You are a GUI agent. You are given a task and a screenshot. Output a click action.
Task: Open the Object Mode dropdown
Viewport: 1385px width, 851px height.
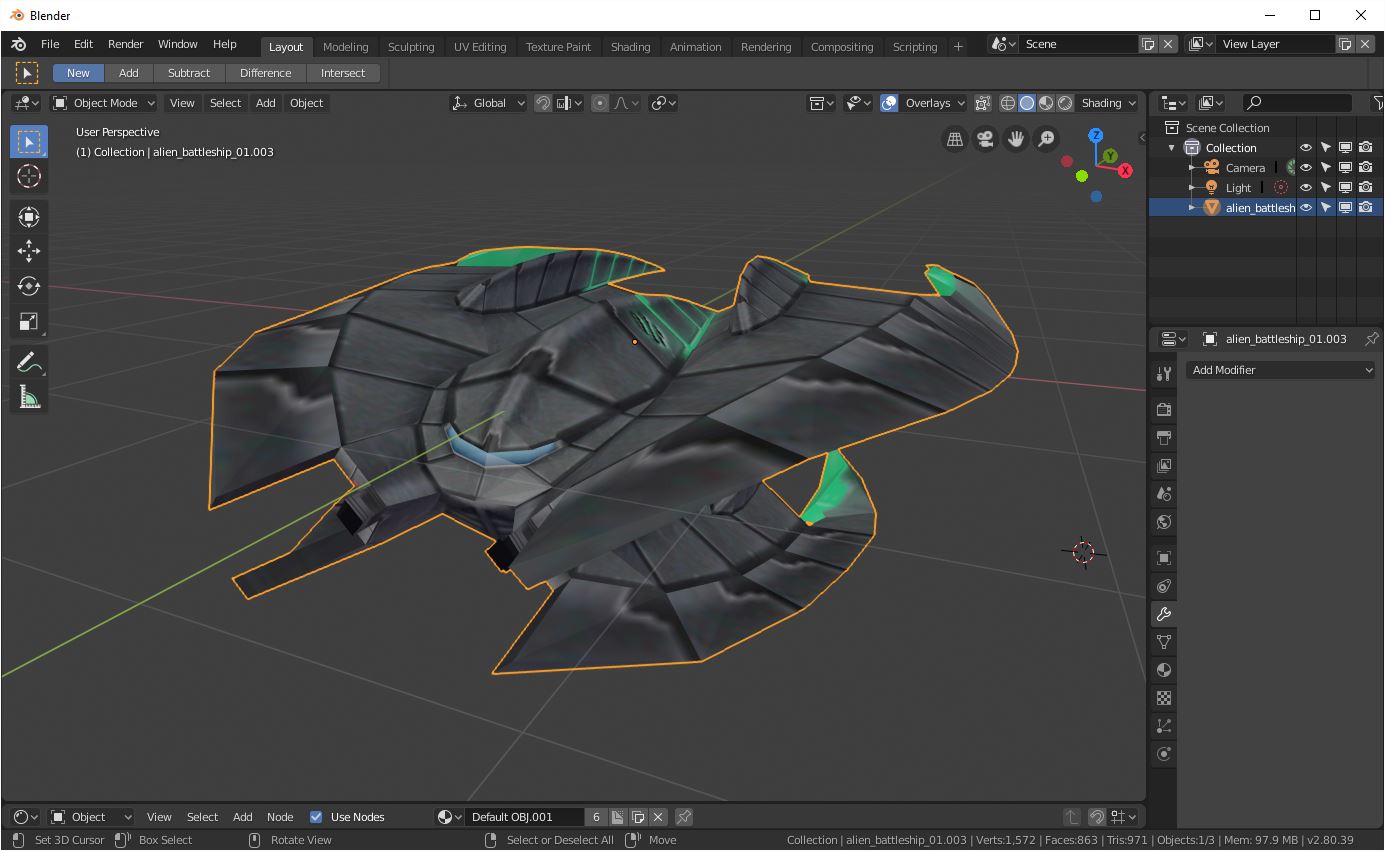(104, 103)
